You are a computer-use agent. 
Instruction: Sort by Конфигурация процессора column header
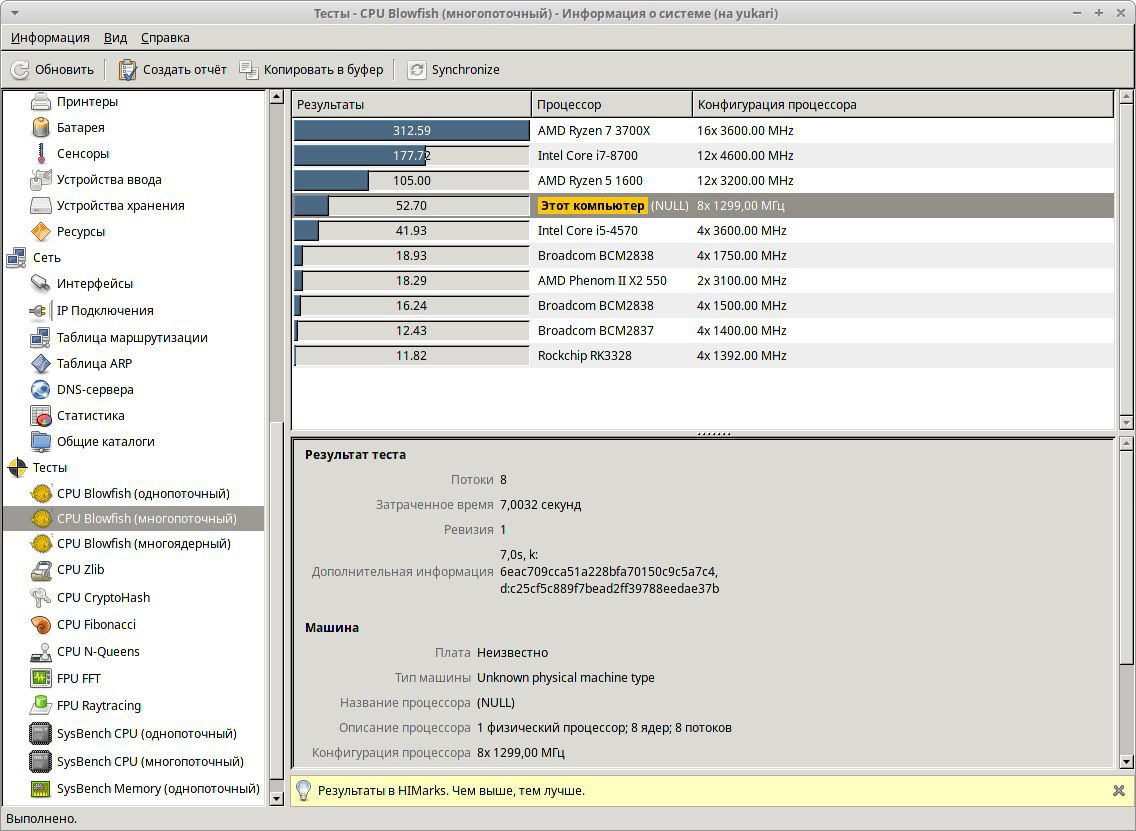[903, 104]
